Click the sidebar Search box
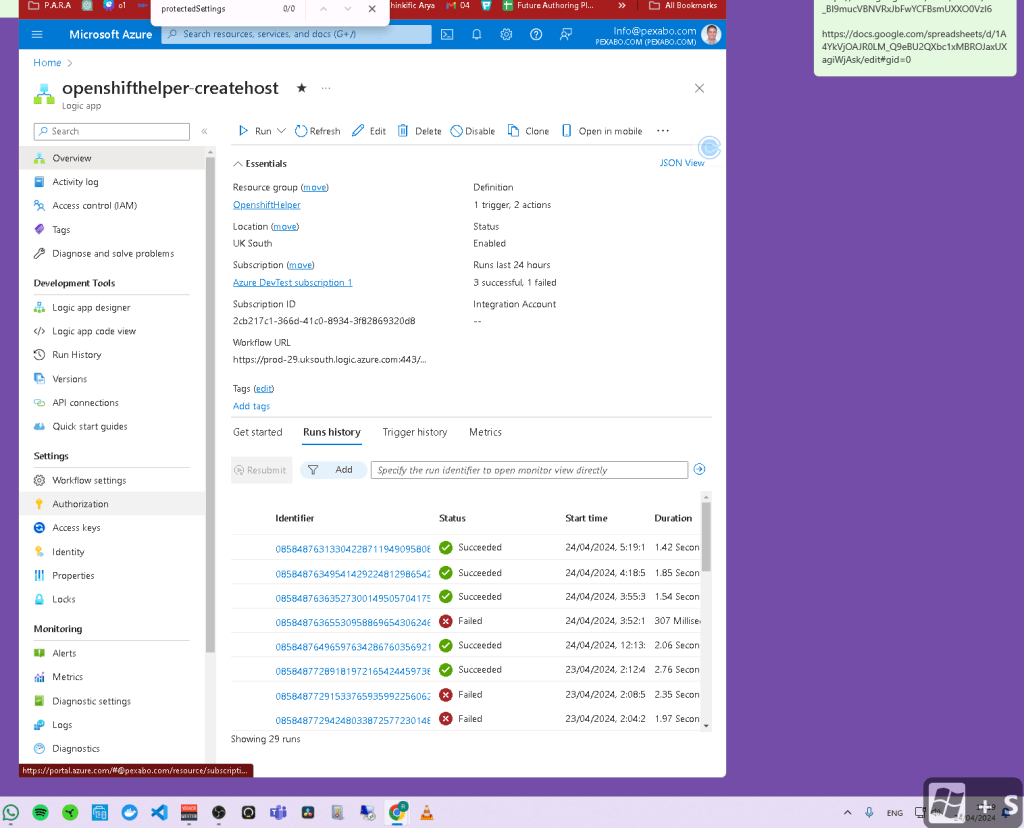 click(x=112, y=131)
